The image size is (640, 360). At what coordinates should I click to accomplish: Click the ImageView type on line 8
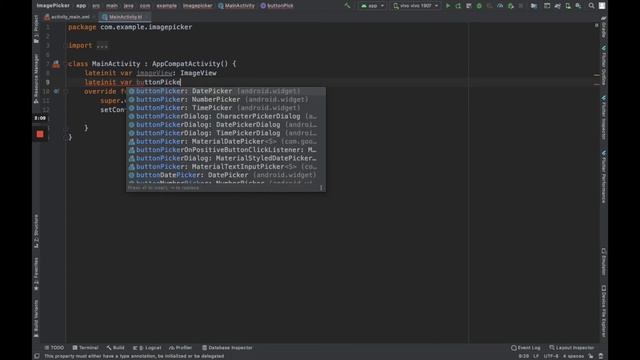point(198,73)
